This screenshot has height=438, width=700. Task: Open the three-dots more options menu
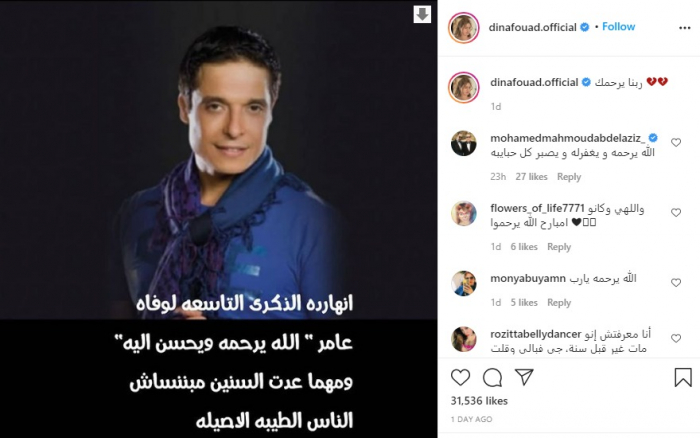(684, 28)
